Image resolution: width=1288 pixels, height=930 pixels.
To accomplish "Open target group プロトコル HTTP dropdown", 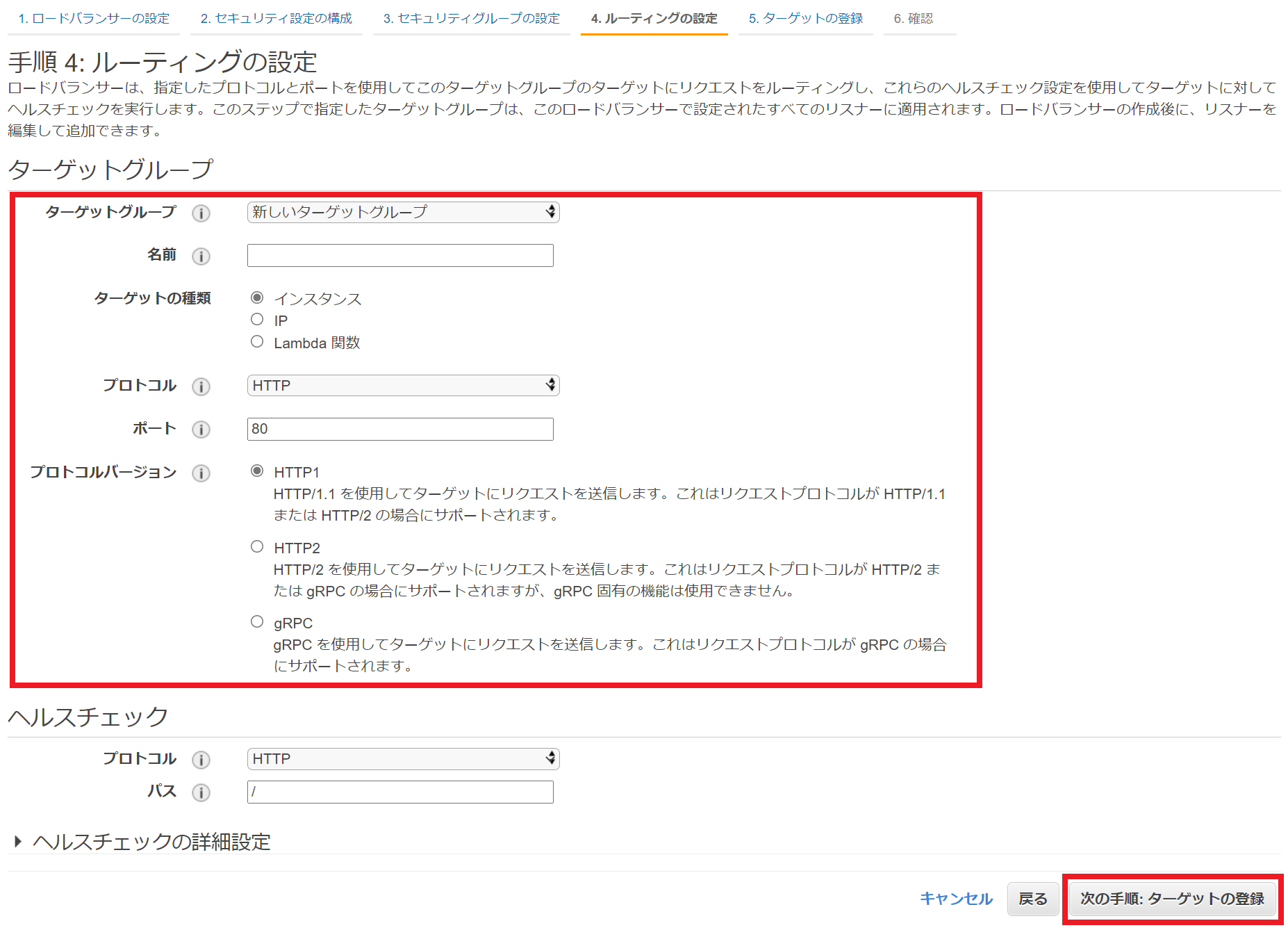I will tap(403, 385).
